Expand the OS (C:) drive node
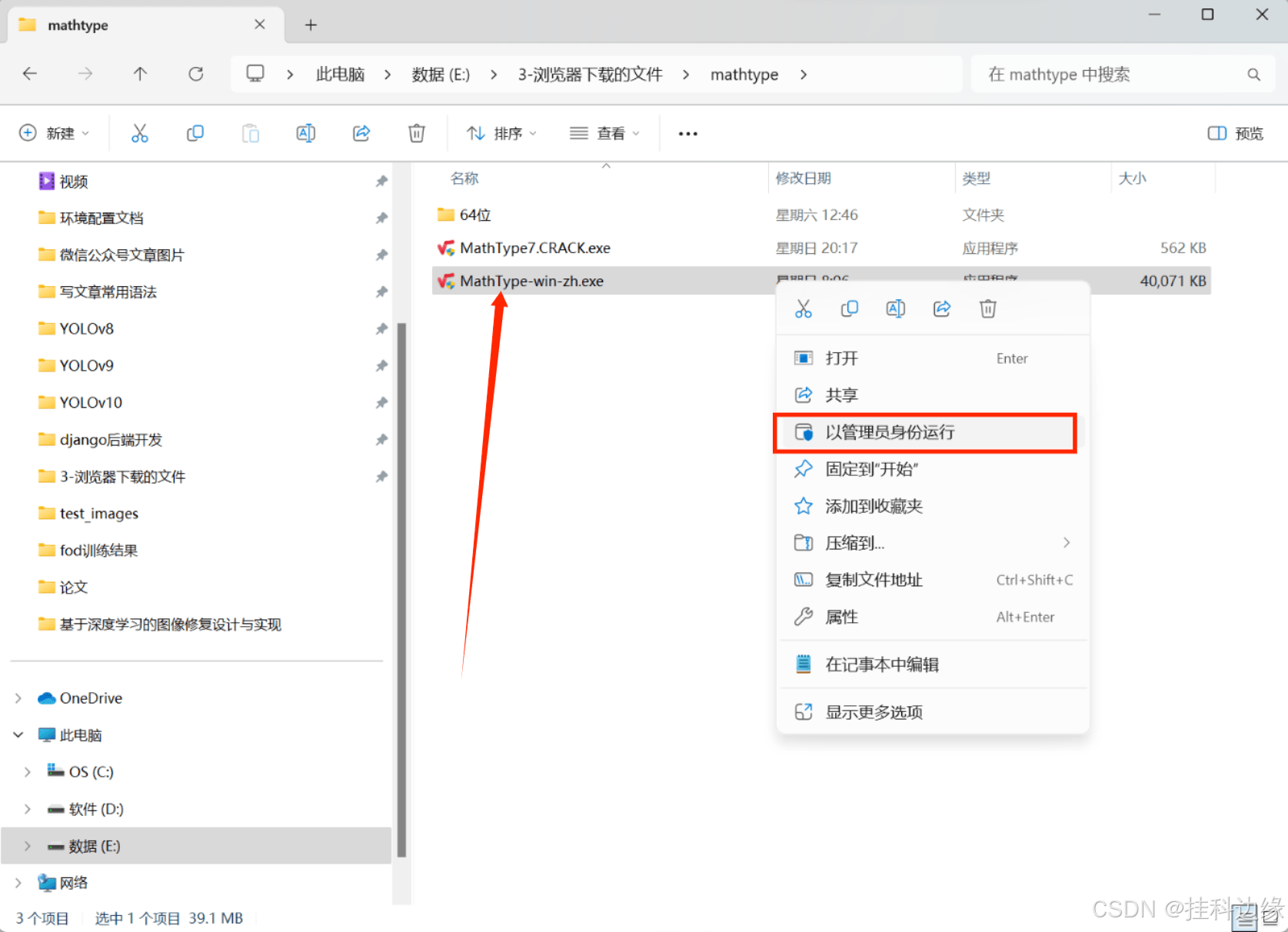Image resolution: width=1288 pixels, height=932 pixels. coord(28,772)
